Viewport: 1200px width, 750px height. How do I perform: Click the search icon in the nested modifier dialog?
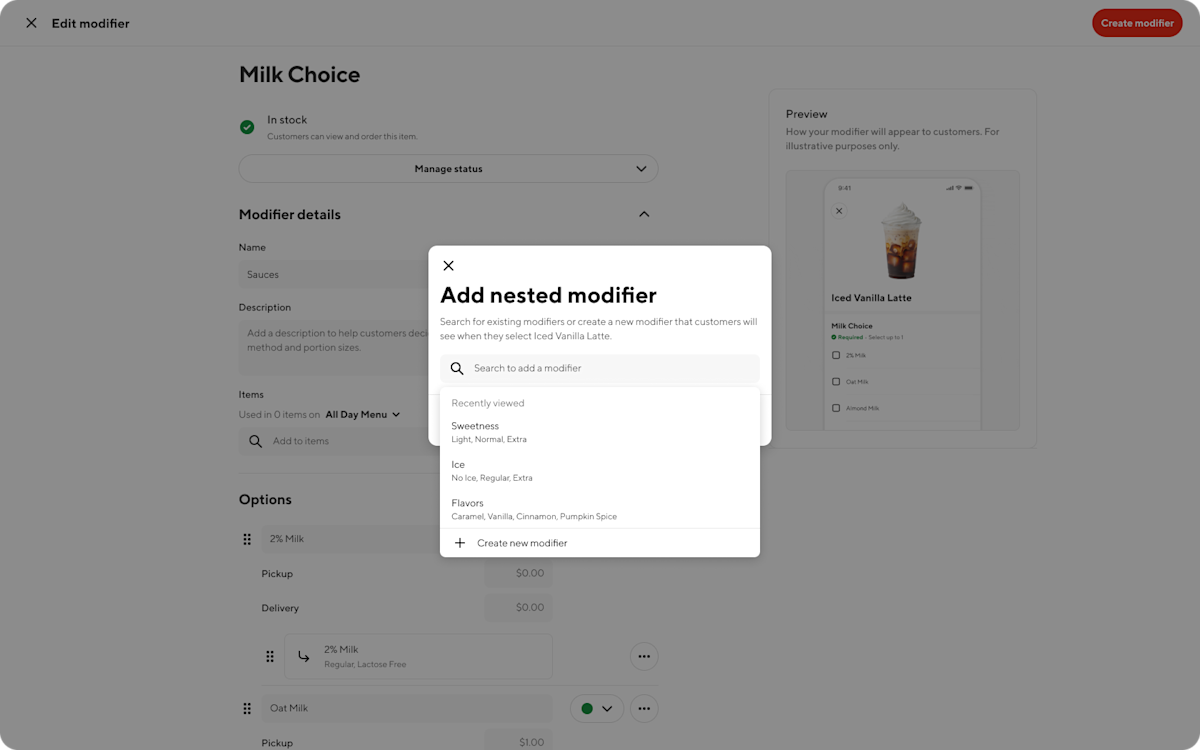(457, 369)
